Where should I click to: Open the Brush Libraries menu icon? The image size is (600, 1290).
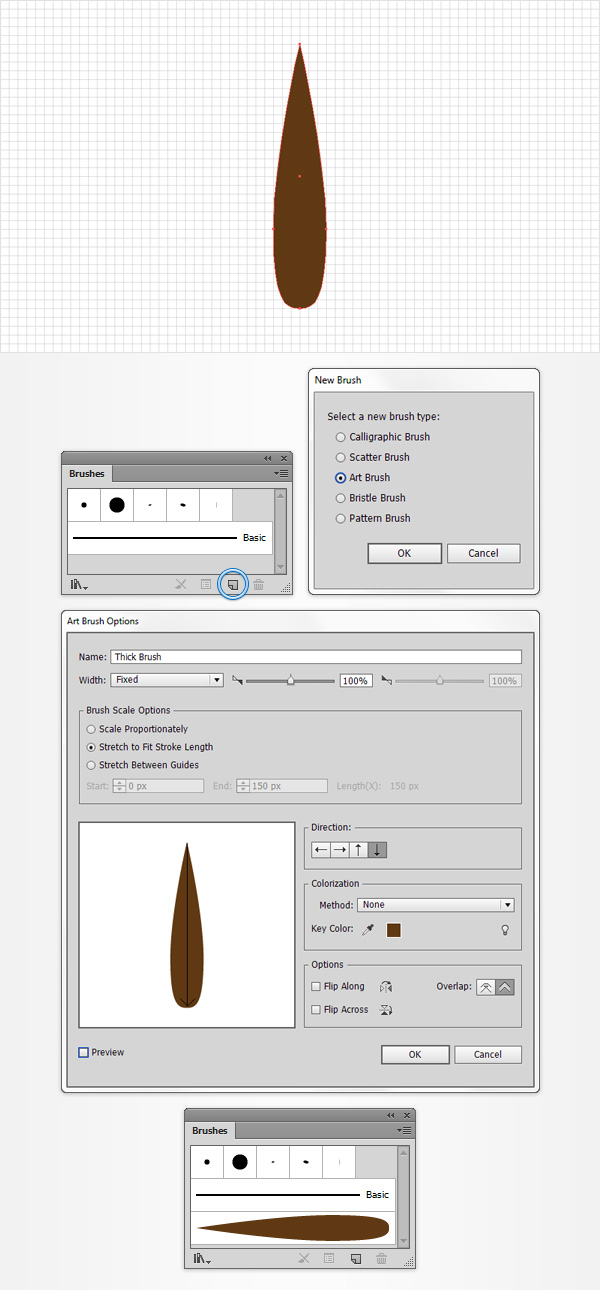(x=78, y=585)
